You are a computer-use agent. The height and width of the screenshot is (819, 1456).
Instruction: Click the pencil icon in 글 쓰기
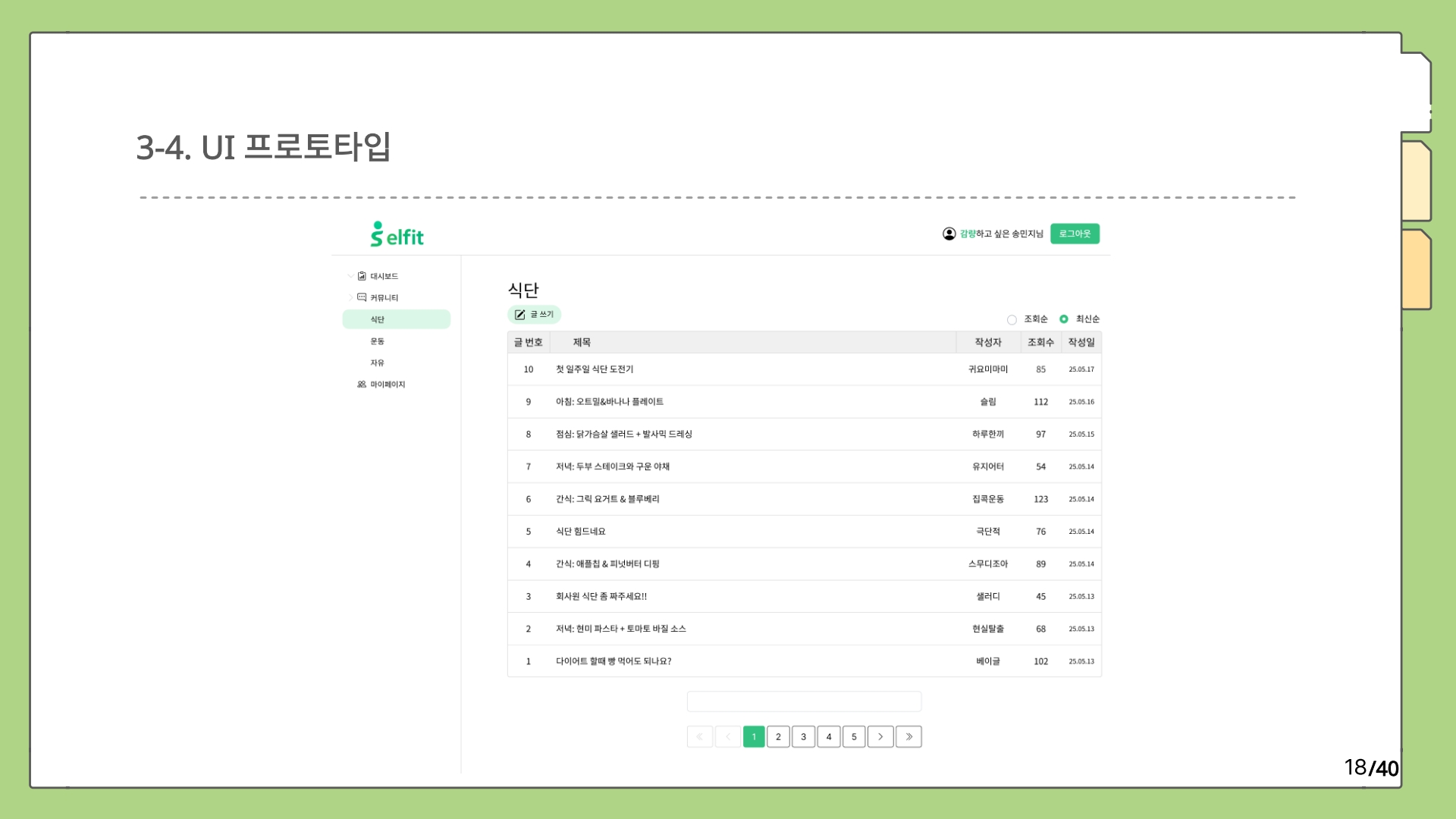tap(519, 315)
